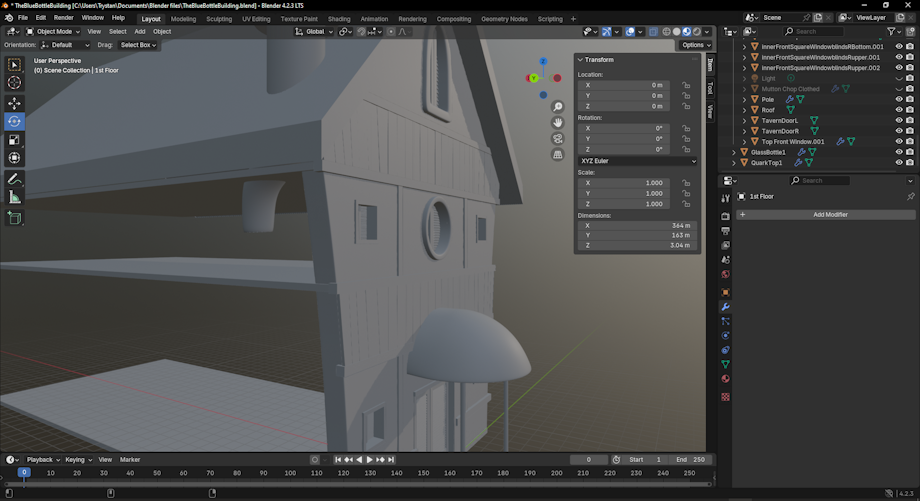The image size is (920, 501).
Task: Select the Move tool in the toolbar
Action: tap(14, 103)
